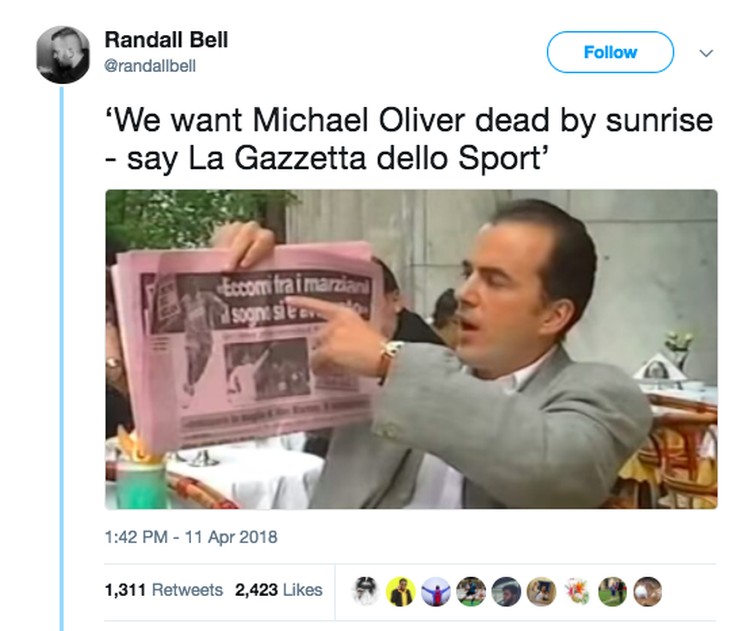This screenshot has height=631, width=750.
Task: Open ninth liker avatar with brown tones
Action: pyautogui.click(x=648, y=591)
